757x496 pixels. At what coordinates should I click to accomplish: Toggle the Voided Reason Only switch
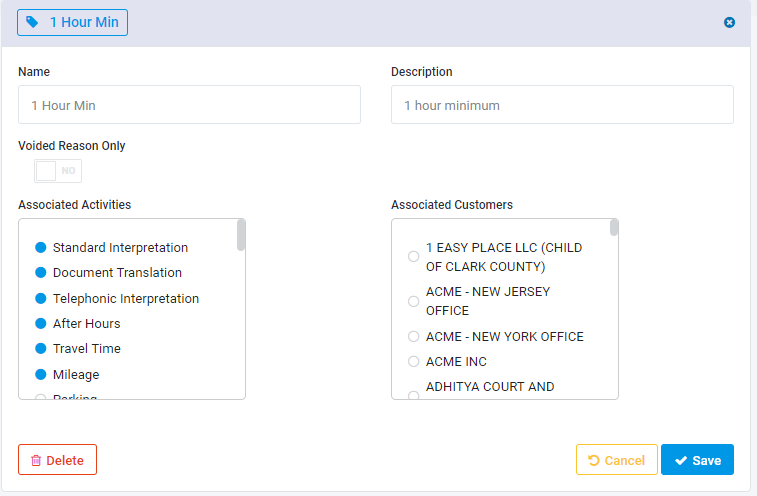[58, 171]
